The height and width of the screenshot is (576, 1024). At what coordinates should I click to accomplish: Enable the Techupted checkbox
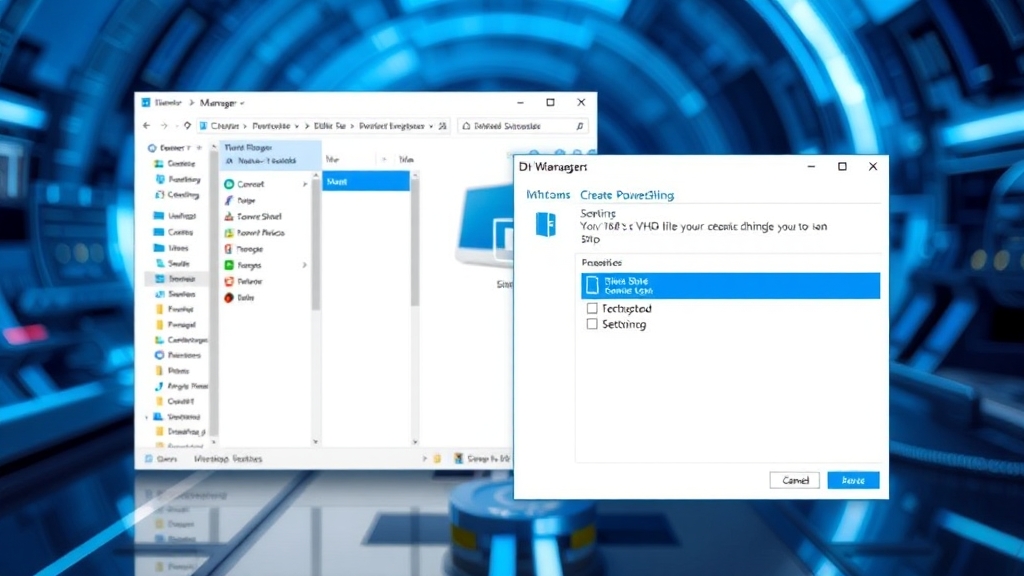[592, 309]
